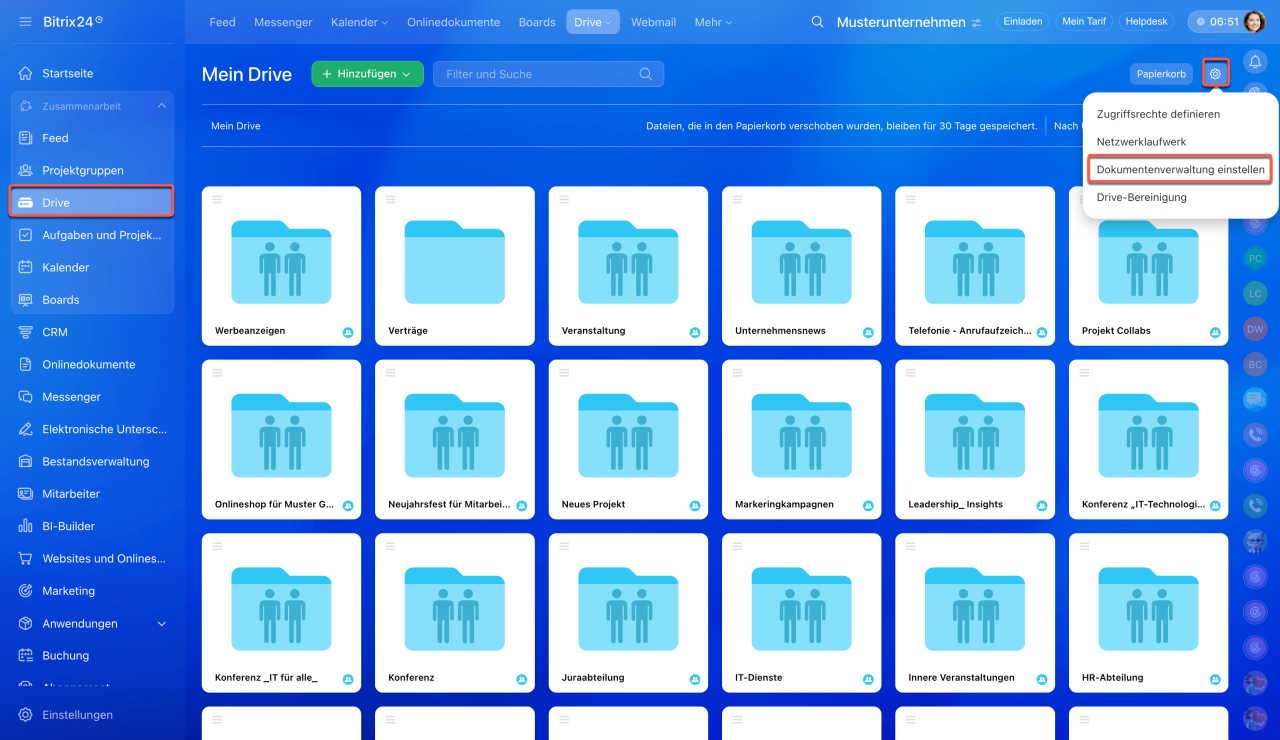Open CRM from the left sidebar
This screenshot has width=1280, height=740.
(x=55, y=332)
